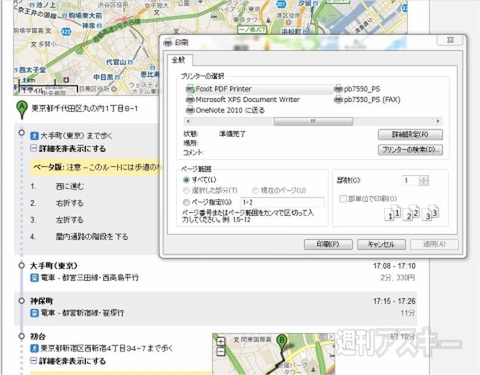This screenshot has height=375, width=480.
Task: Select the OneNote 2010 printer
Action: pos(225,110)
